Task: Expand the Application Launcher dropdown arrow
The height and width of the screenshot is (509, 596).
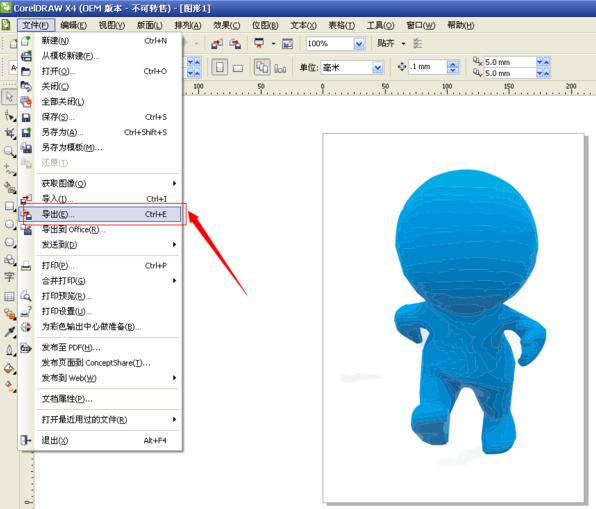Action: tap(273, 44)
